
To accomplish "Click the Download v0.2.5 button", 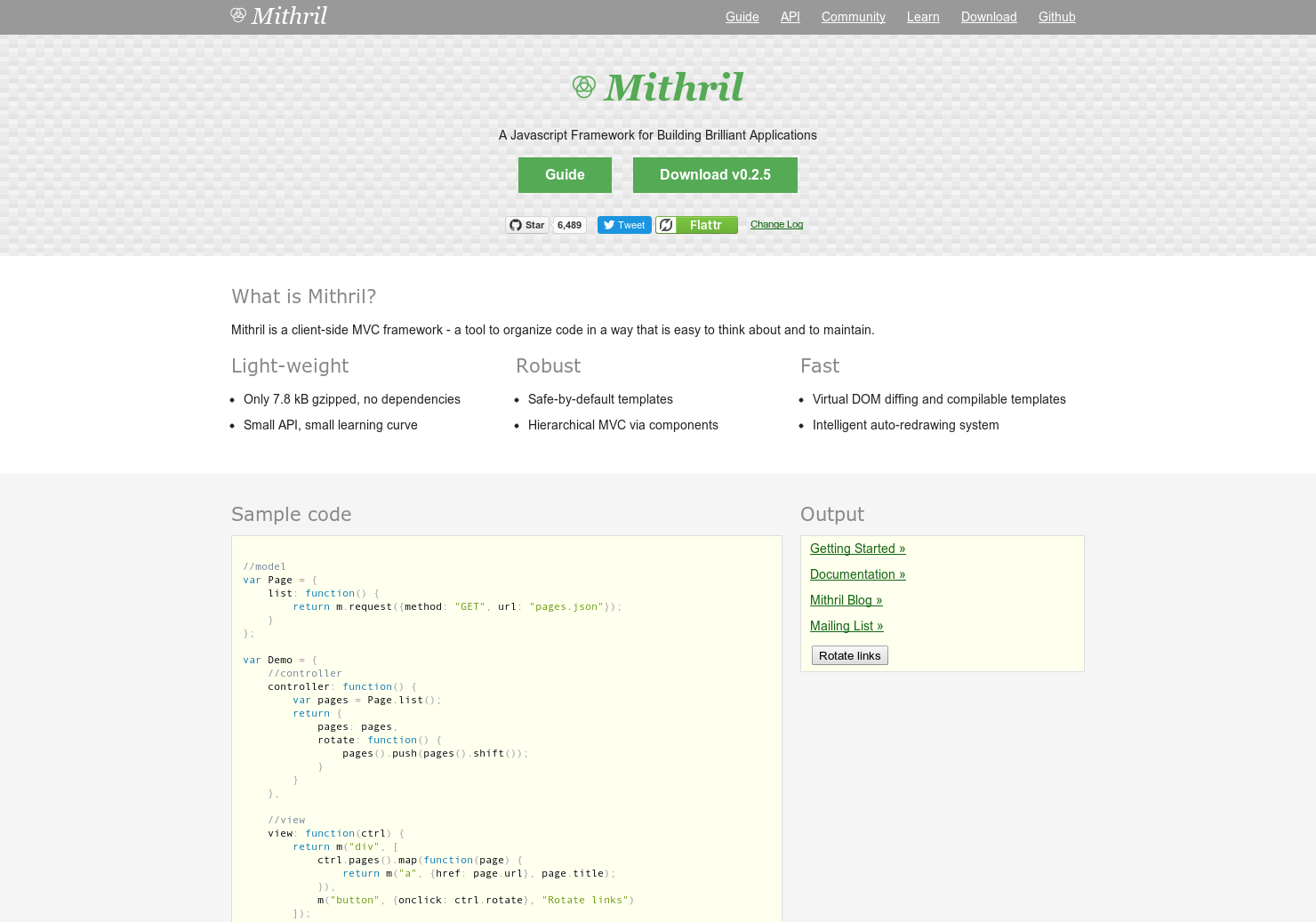I will [x=715, y=175].
